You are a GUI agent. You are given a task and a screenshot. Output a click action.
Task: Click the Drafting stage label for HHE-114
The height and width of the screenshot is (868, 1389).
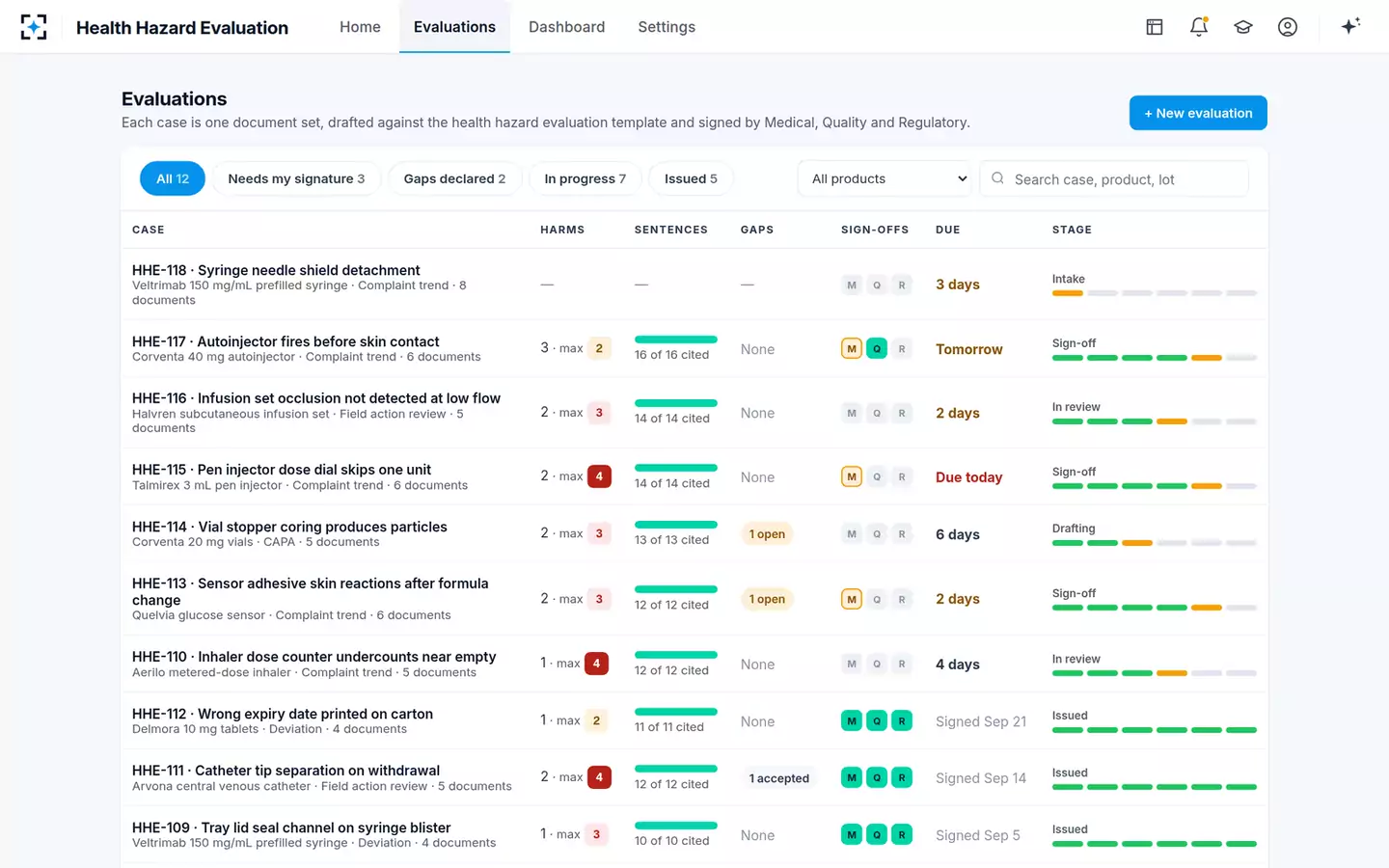[x=1074, y=529]
